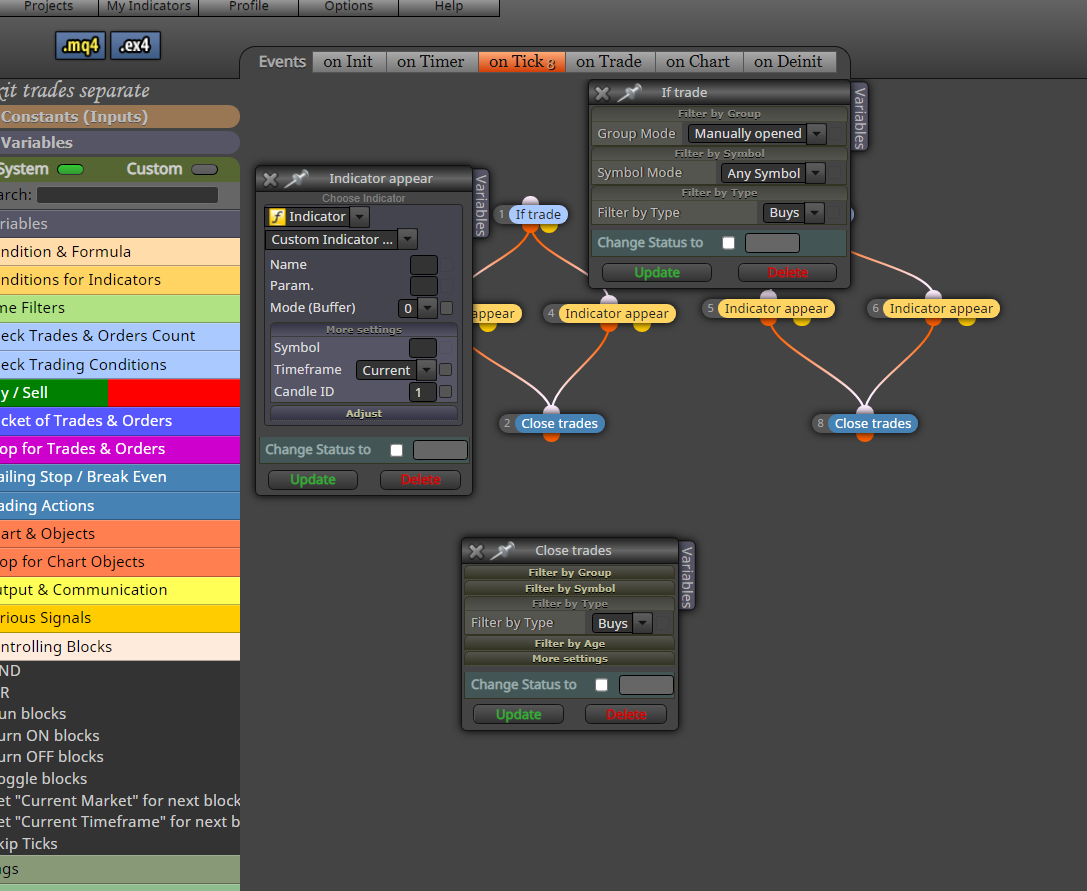
Task: Select block 5 Indicator appear node
Action: 776,309
